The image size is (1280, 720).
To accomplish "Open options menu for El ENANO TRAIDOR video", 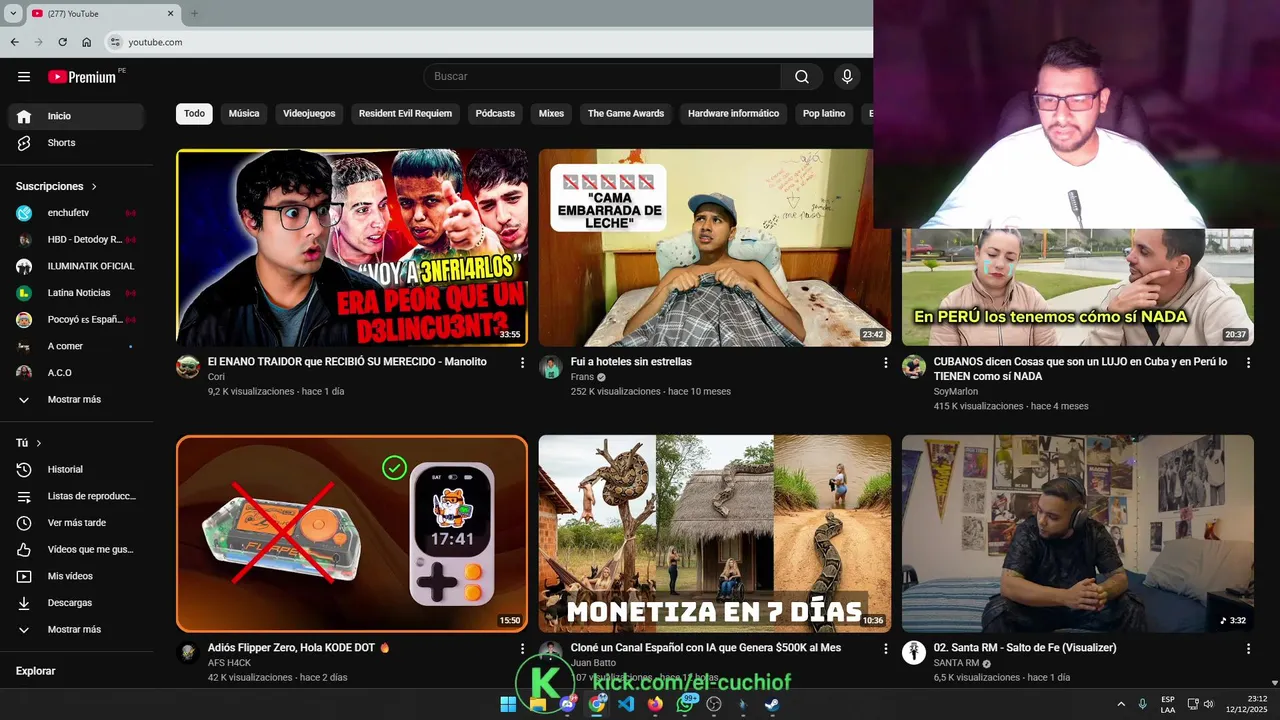I will (x=522, y=363).
